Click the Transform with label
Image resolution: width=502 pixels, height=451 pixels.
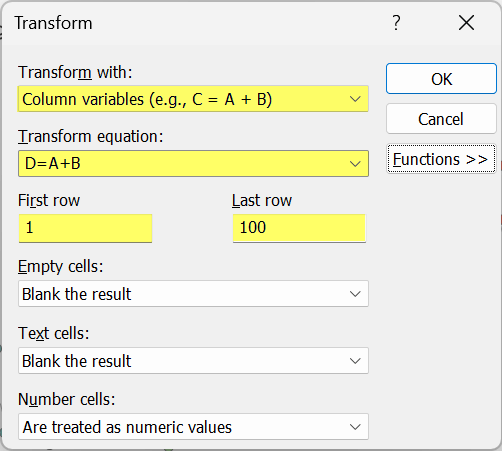75,72
